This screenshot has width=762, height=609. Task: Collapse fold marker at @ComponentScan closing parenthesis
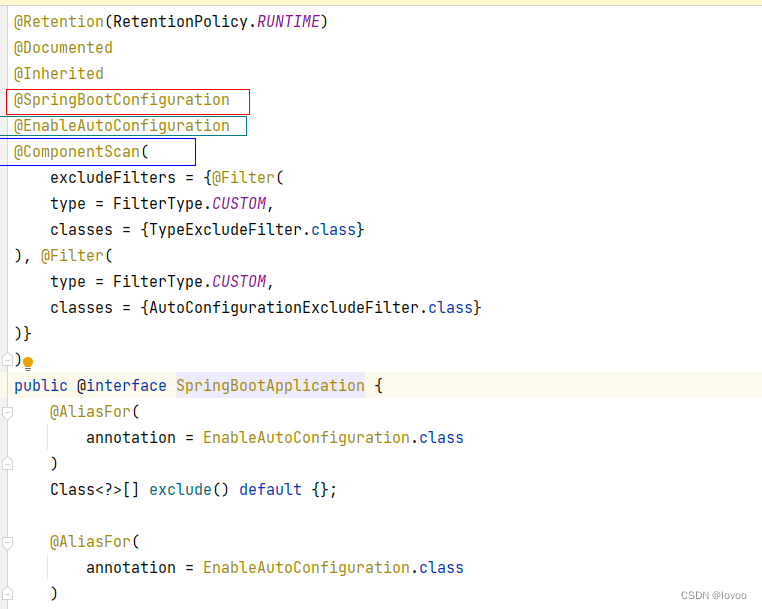[x=7, y=360]
